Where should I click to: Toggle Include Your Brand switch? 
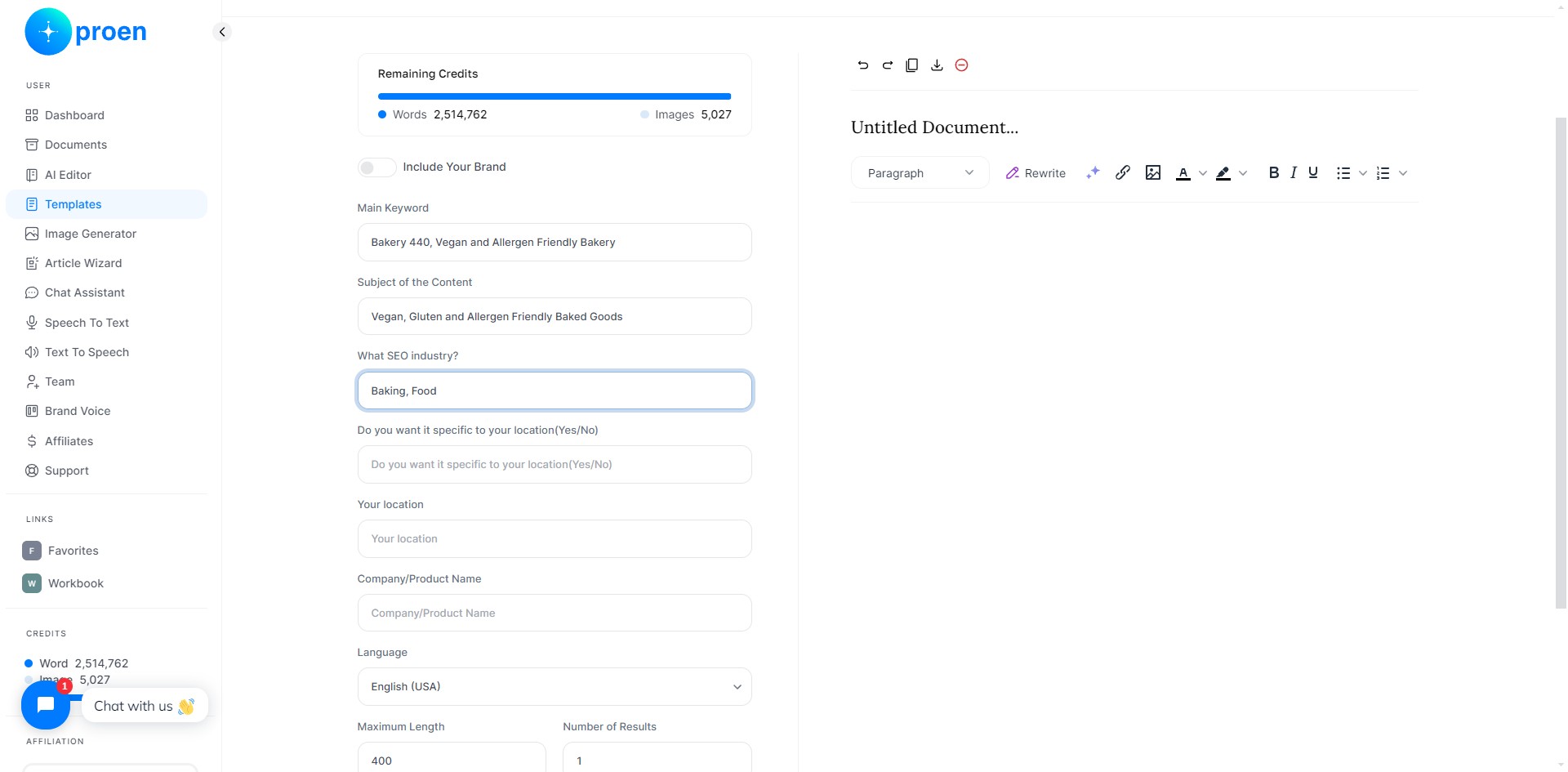[376, 167]
